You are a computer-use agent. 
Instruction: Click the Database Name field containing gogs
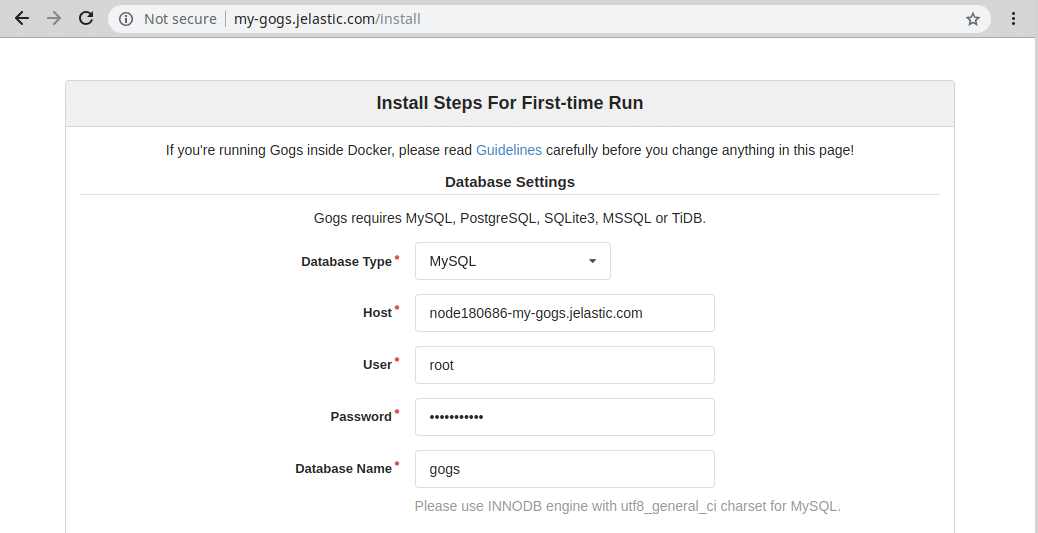pyautogui.click(x=565, y=469)
